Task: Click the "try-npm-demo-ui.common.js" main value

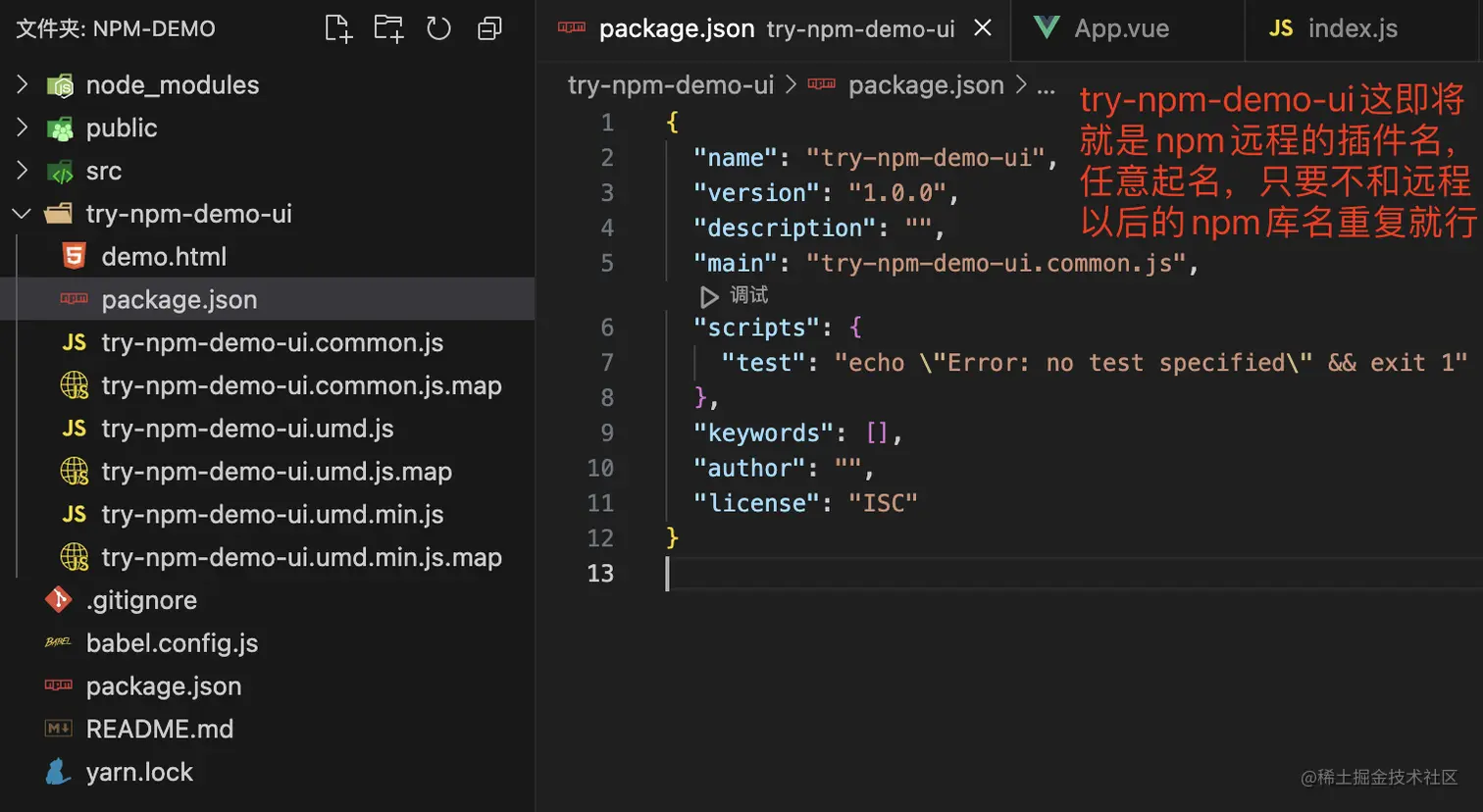Action: 997,264
